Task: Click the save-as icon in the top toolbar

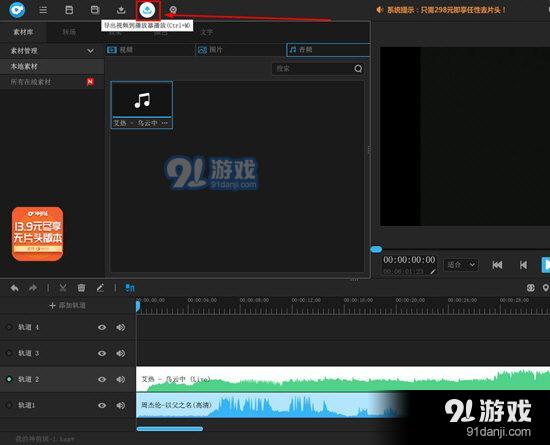Action: pyautogui.click(x=95, y=10)
